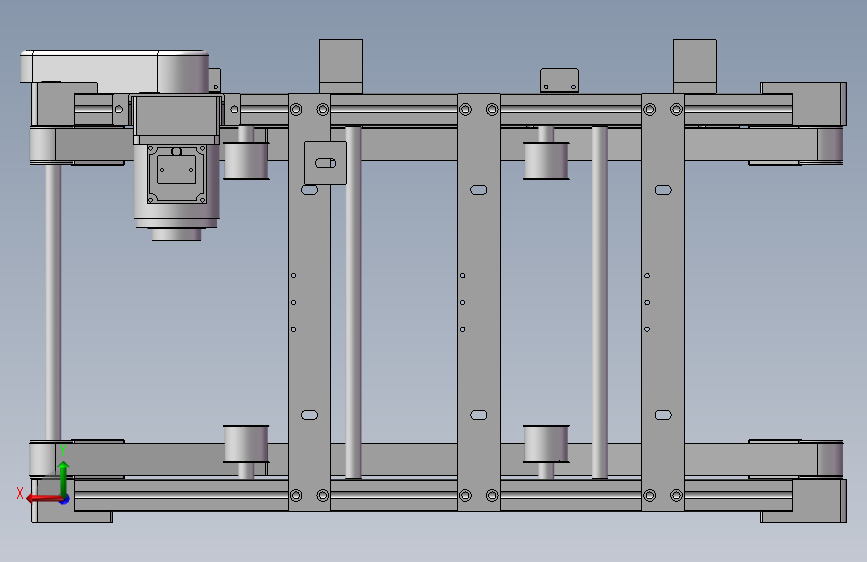
Task: Select the bottom aluminium extrusion rail
Action: 433,495
